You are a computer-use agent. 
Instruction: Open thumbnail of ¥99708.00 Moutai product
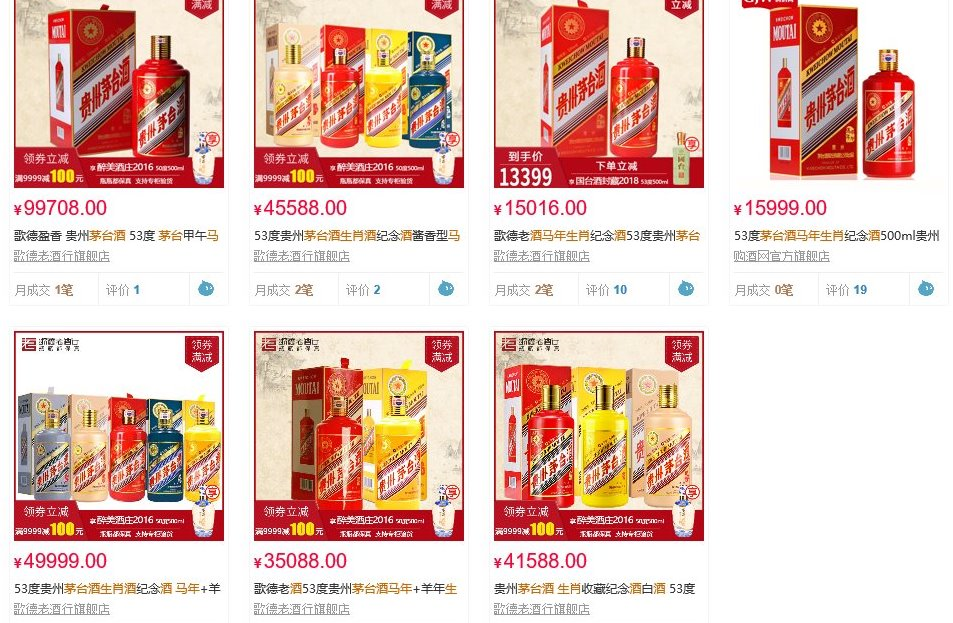click(119, 94)
